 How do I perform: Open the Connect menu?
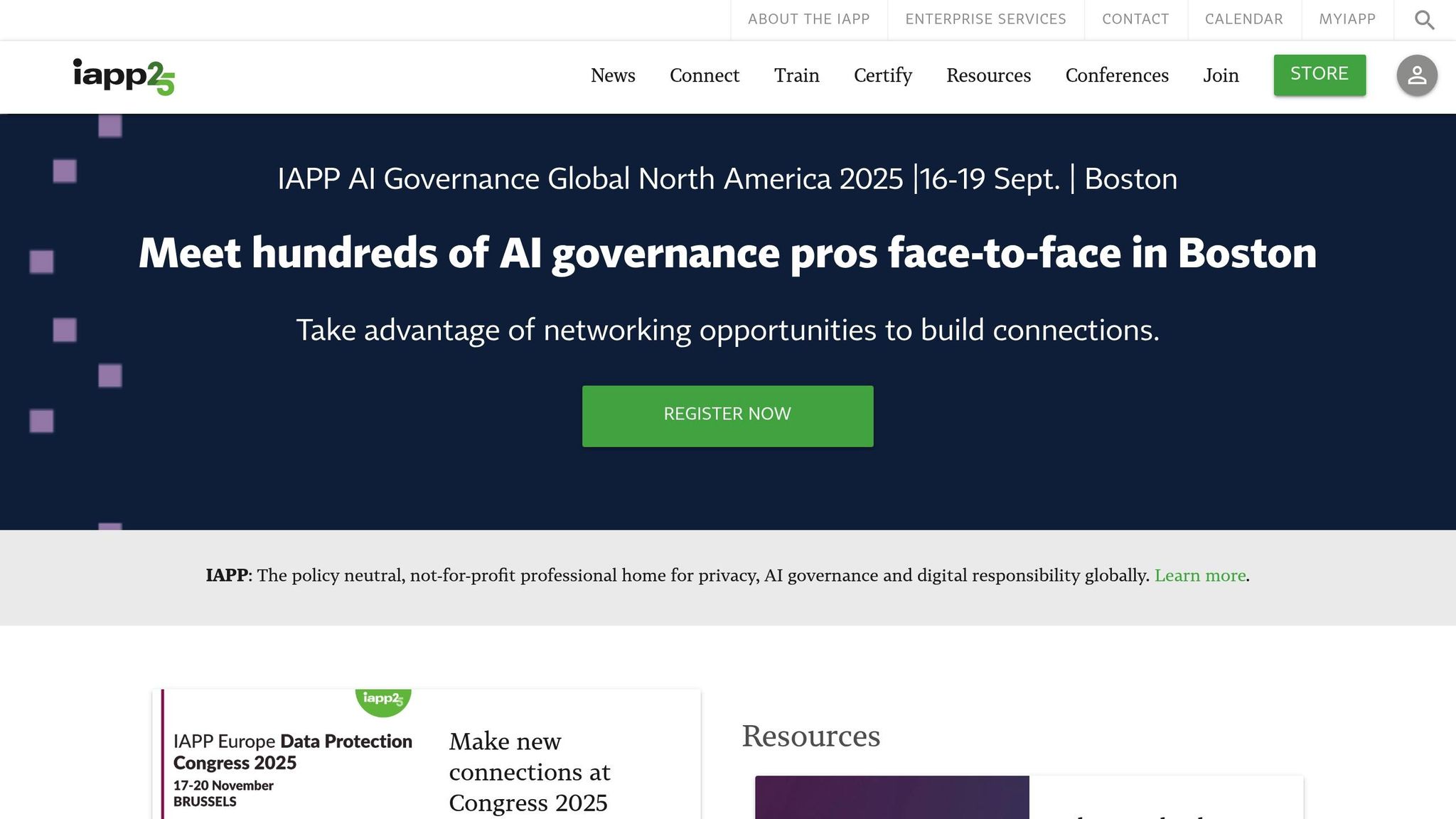click(704, 75)
